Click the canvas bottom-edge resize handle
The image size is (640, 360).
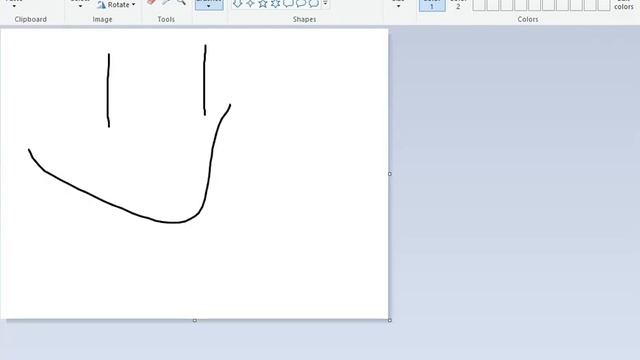point(195,320)
